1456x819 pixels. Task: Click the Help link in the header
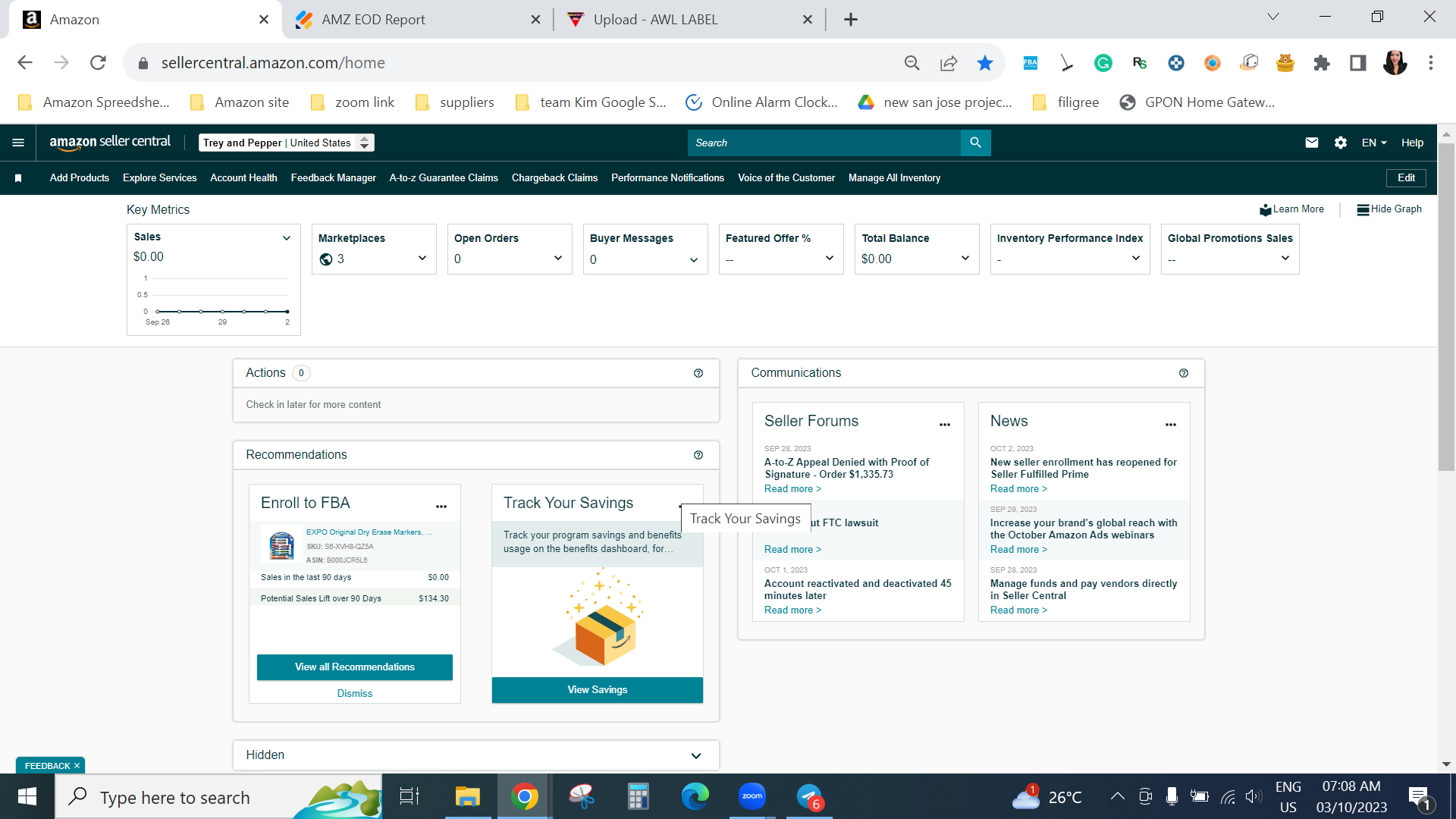tap(1412, 143)
